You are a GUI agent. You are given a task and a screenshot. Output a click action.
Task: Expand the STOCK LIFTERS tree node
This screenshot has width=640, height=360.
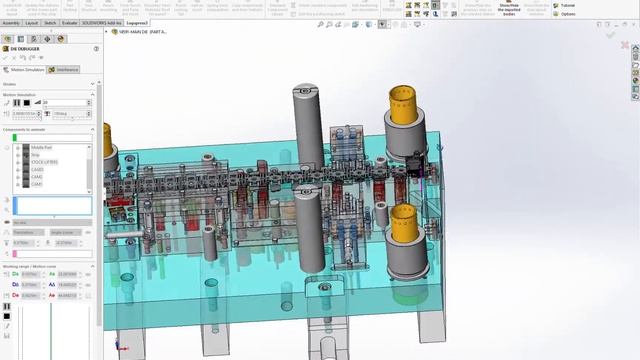point(18,162)
